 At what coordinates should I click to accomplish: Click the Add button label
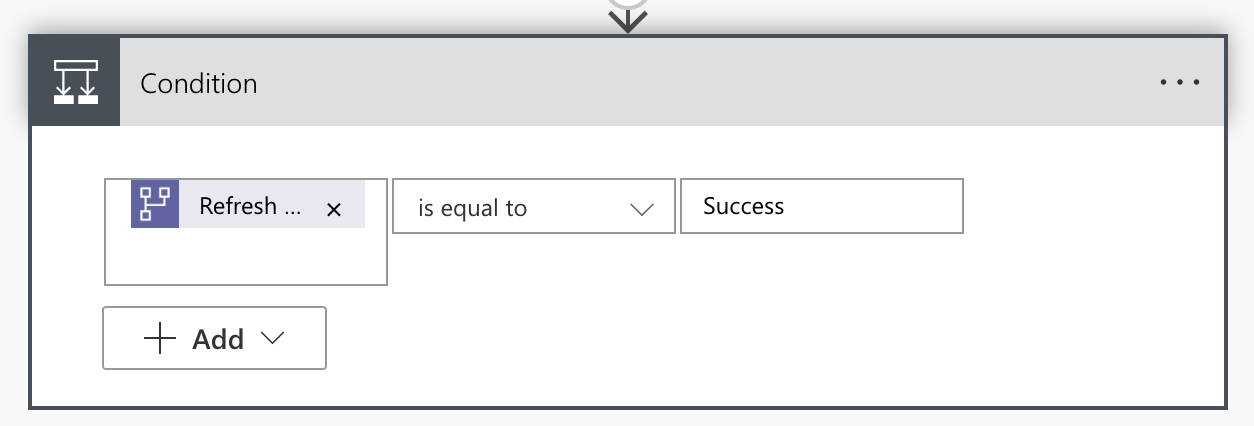[x=218, y=339]
